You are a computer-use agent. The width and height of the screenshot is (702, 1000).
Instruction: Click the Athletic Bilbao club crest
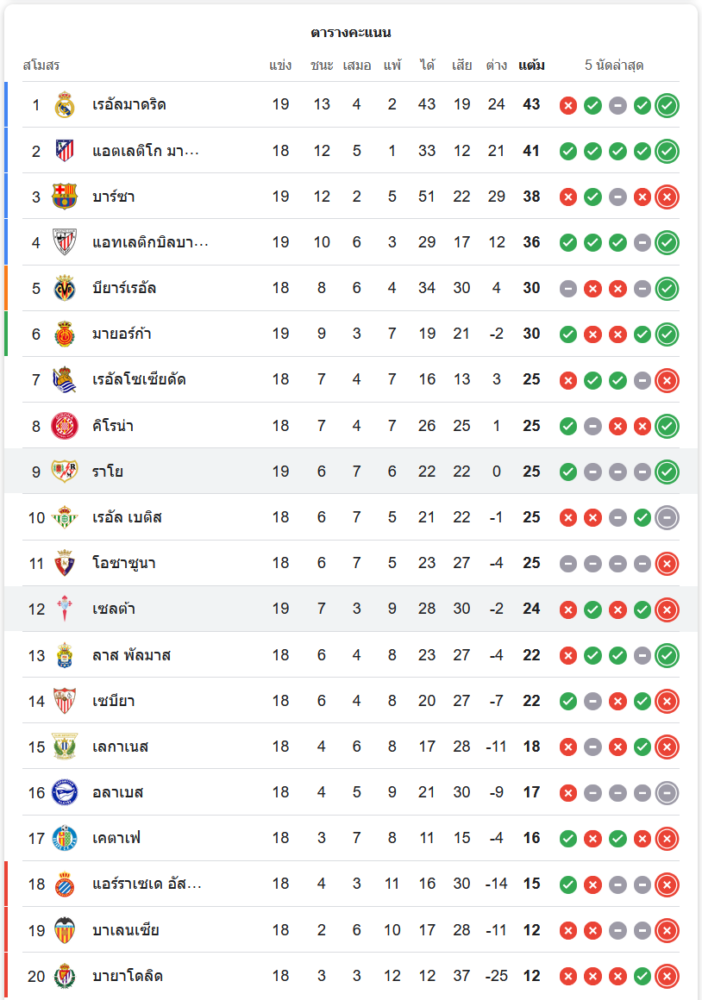click(65, 243)
